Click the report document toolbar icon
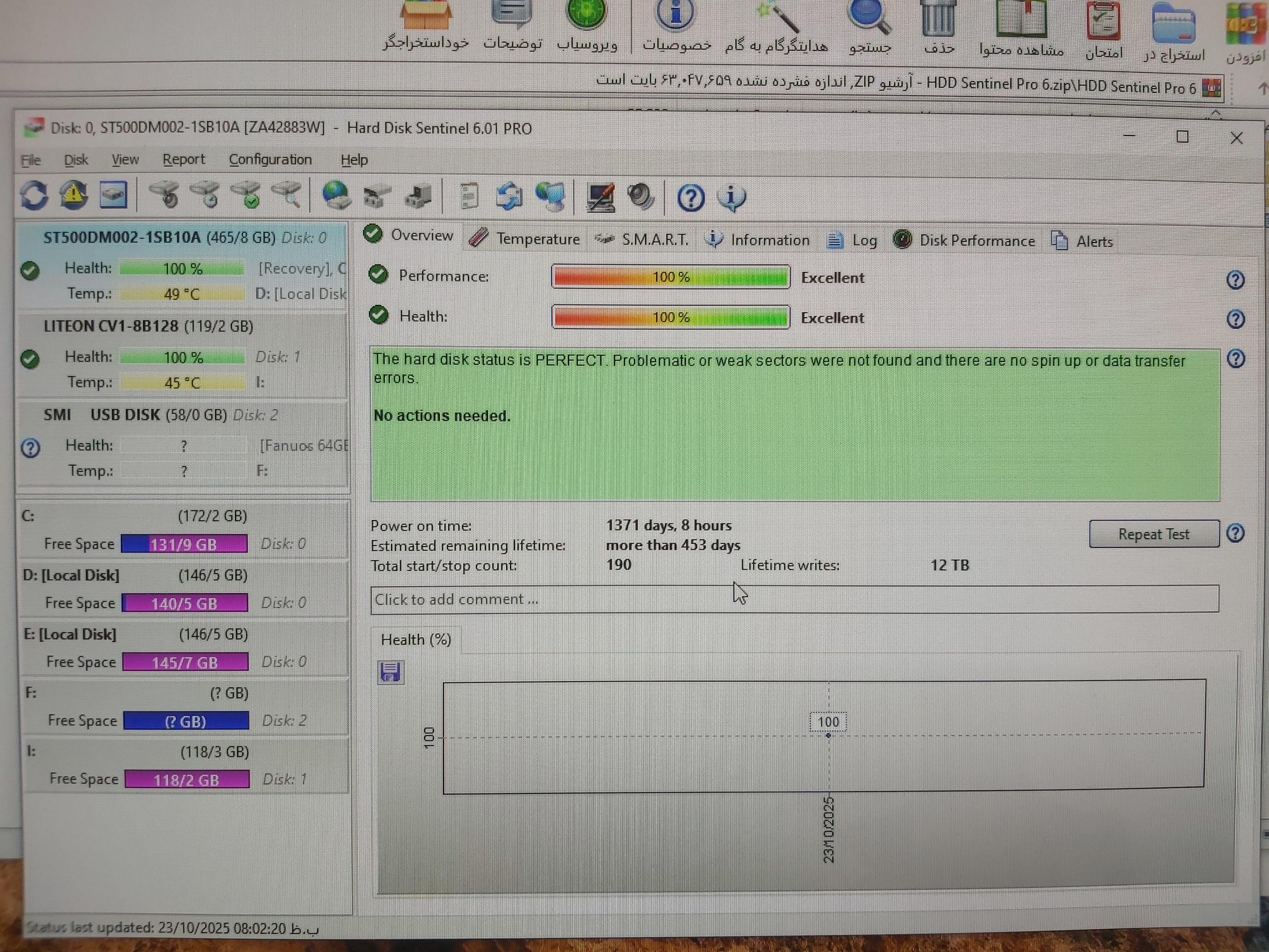The height and width of the screenshot is (952, 1269). click(x=469, y=196)
